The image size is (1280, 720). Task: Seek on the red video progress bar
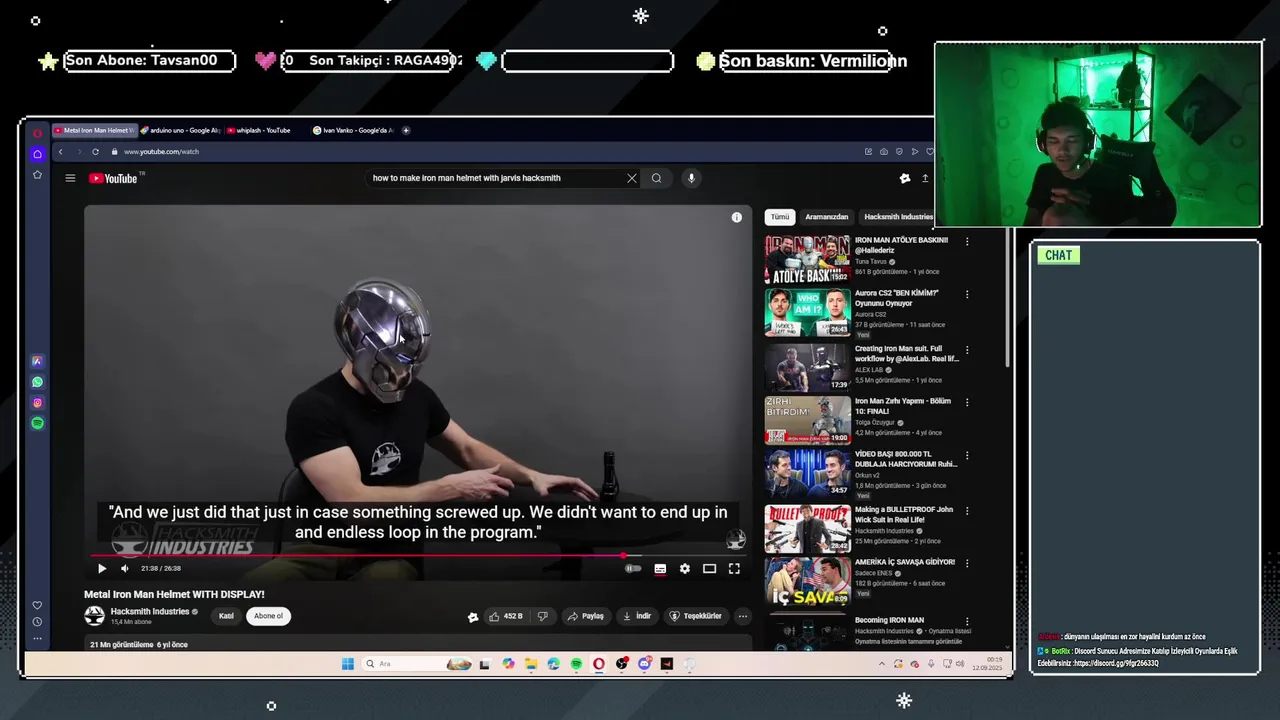(x=417, y=555)
